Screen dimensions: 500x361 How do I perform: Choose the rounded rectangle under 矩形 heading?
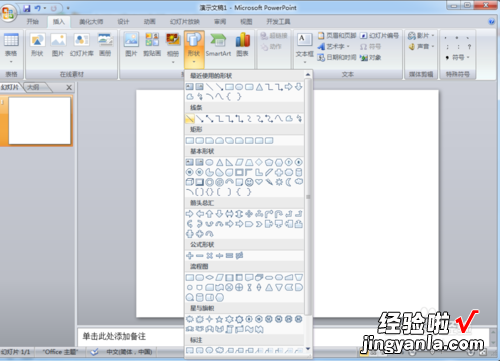point(199,140)
